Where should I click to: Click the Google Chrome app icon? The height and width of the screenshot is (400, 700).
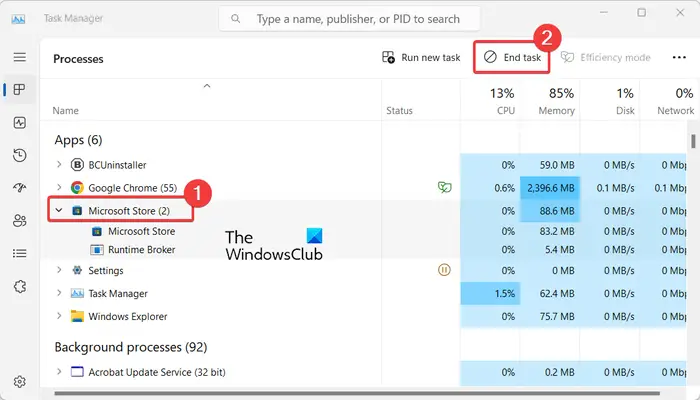tap(77, 188)
